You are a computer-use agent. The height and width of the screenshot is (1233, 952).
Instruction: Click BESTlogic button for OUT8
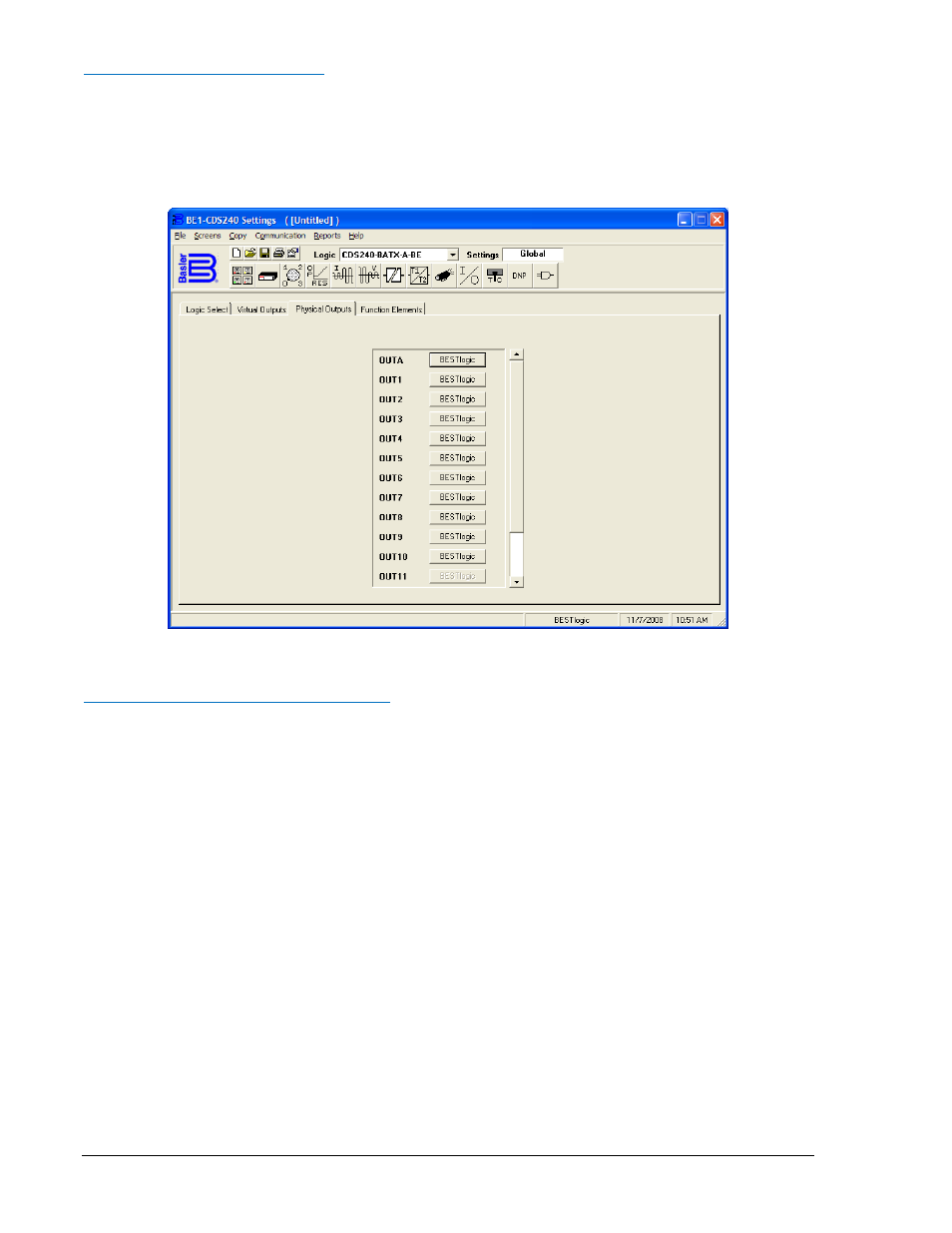click(457, 516)
